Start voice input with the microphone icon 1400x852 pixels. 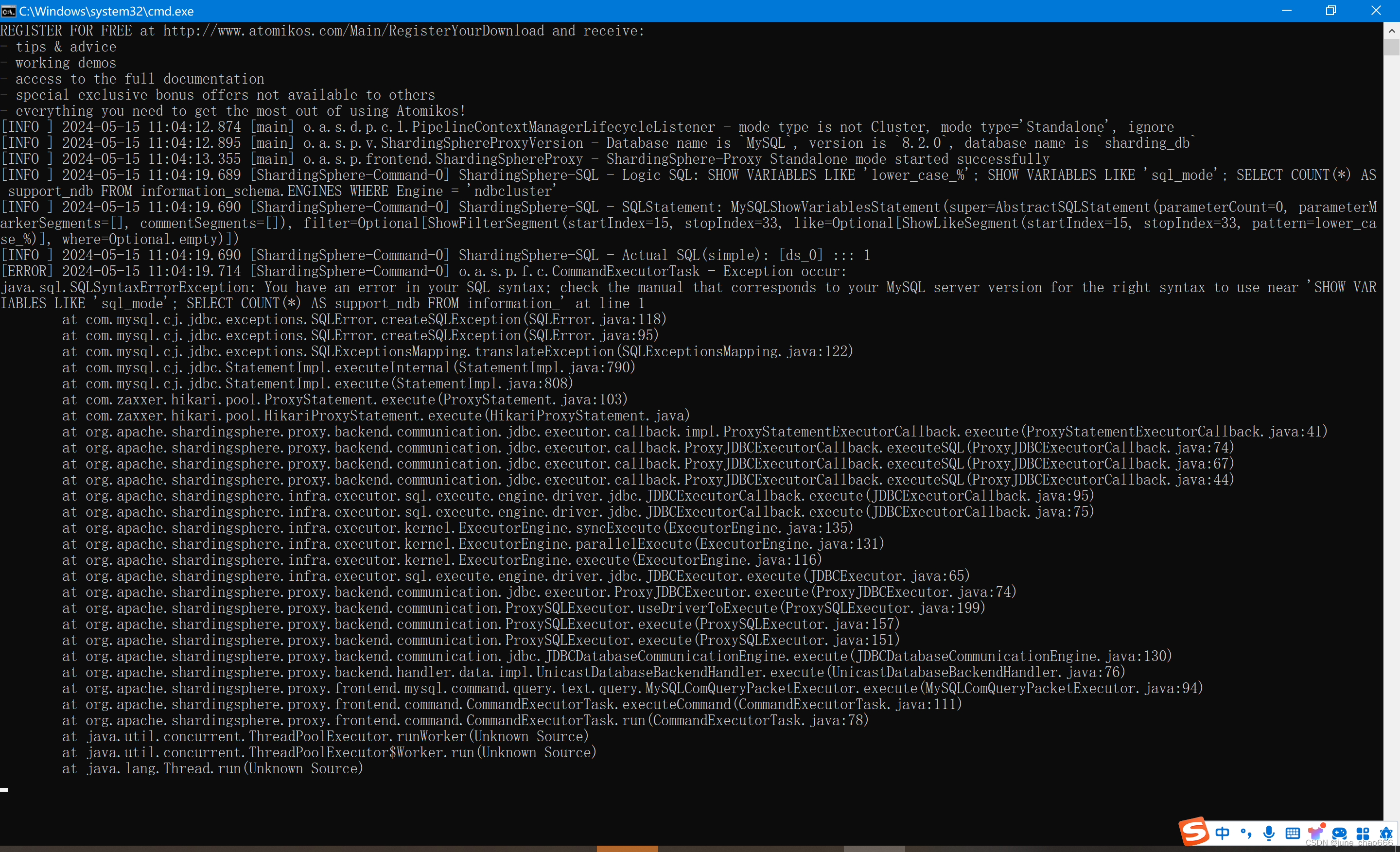tap(1269, 833)
